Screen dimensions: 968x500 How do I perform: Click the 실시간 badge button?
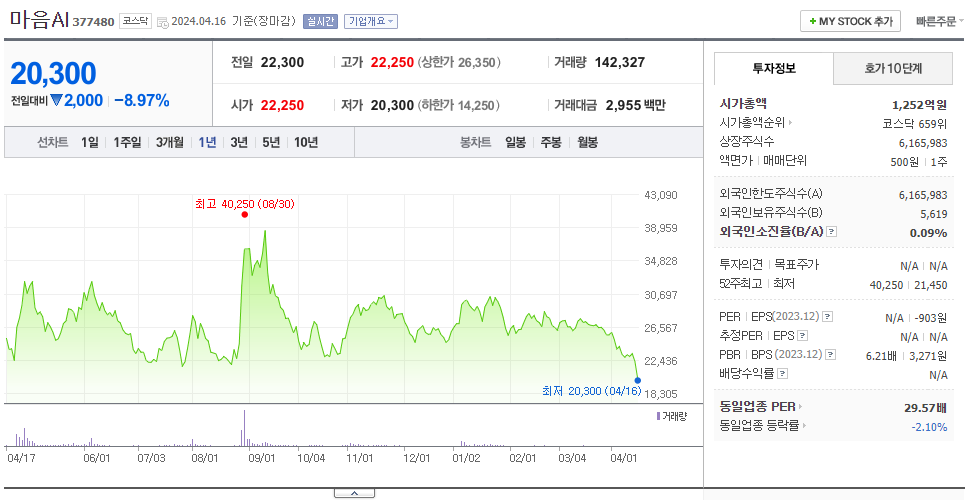pos(320,21)
